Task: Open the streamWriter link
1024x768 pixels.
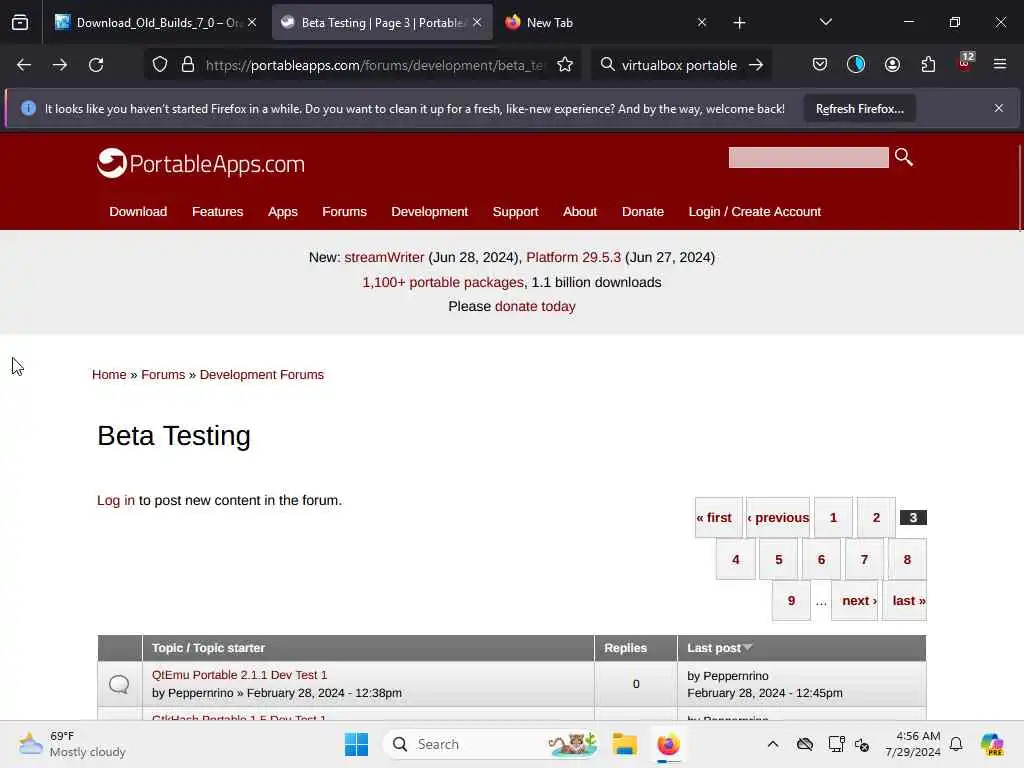Action: (384, 257)
